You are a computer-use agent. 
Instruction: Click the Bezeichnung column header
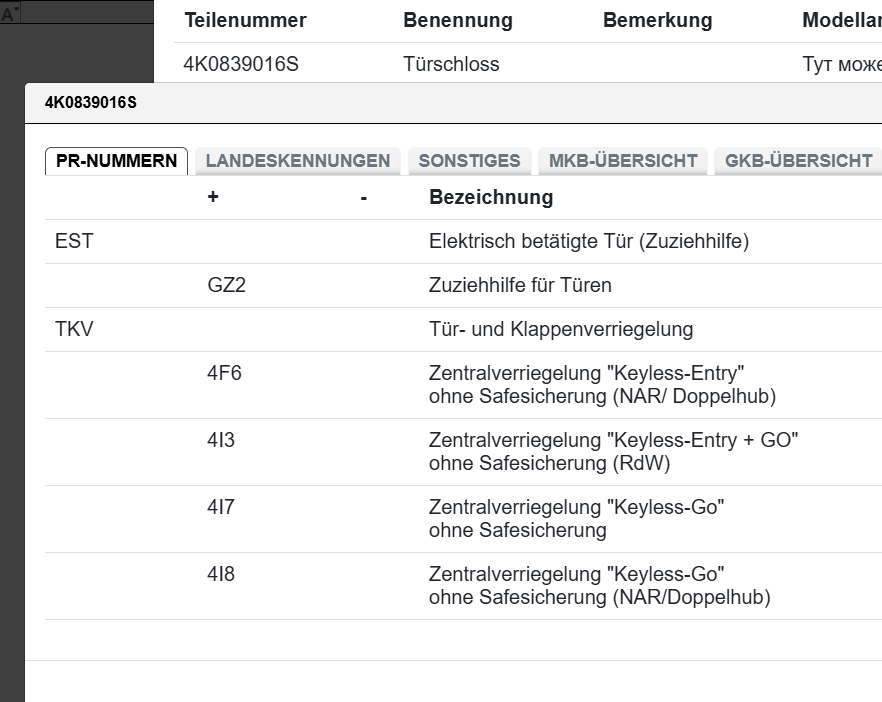490,198
